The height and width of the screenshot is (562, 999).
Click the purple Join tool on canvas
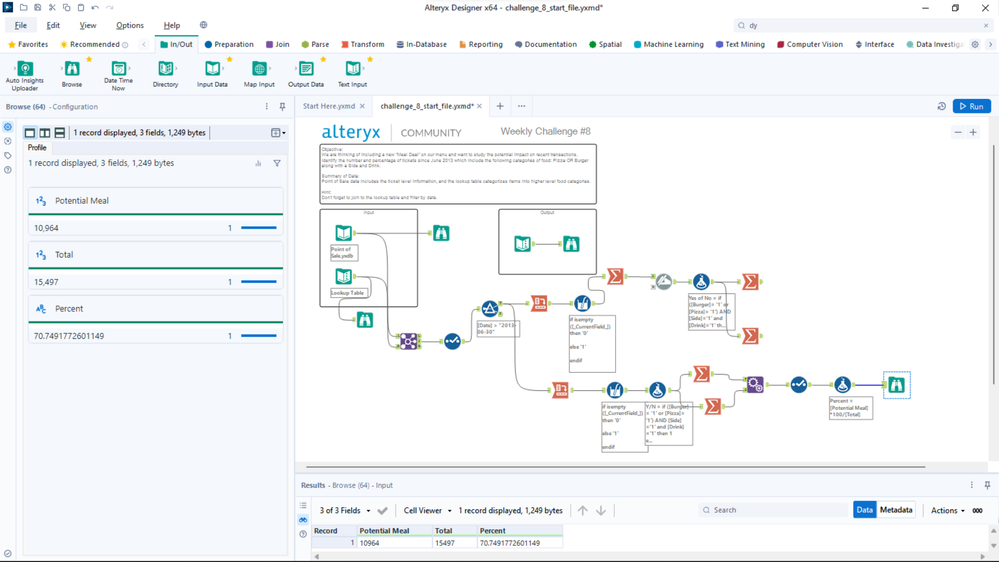click(x=408, y=341)
